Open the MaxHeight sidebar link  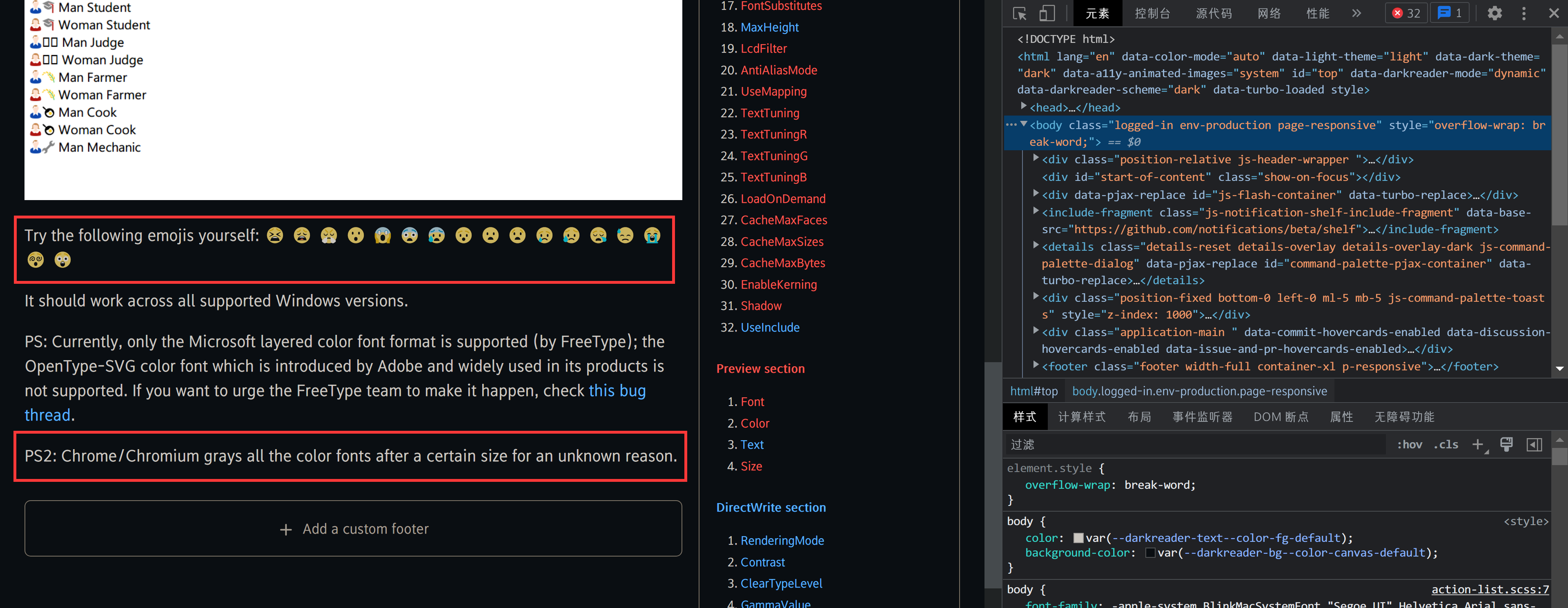[769, 27]
